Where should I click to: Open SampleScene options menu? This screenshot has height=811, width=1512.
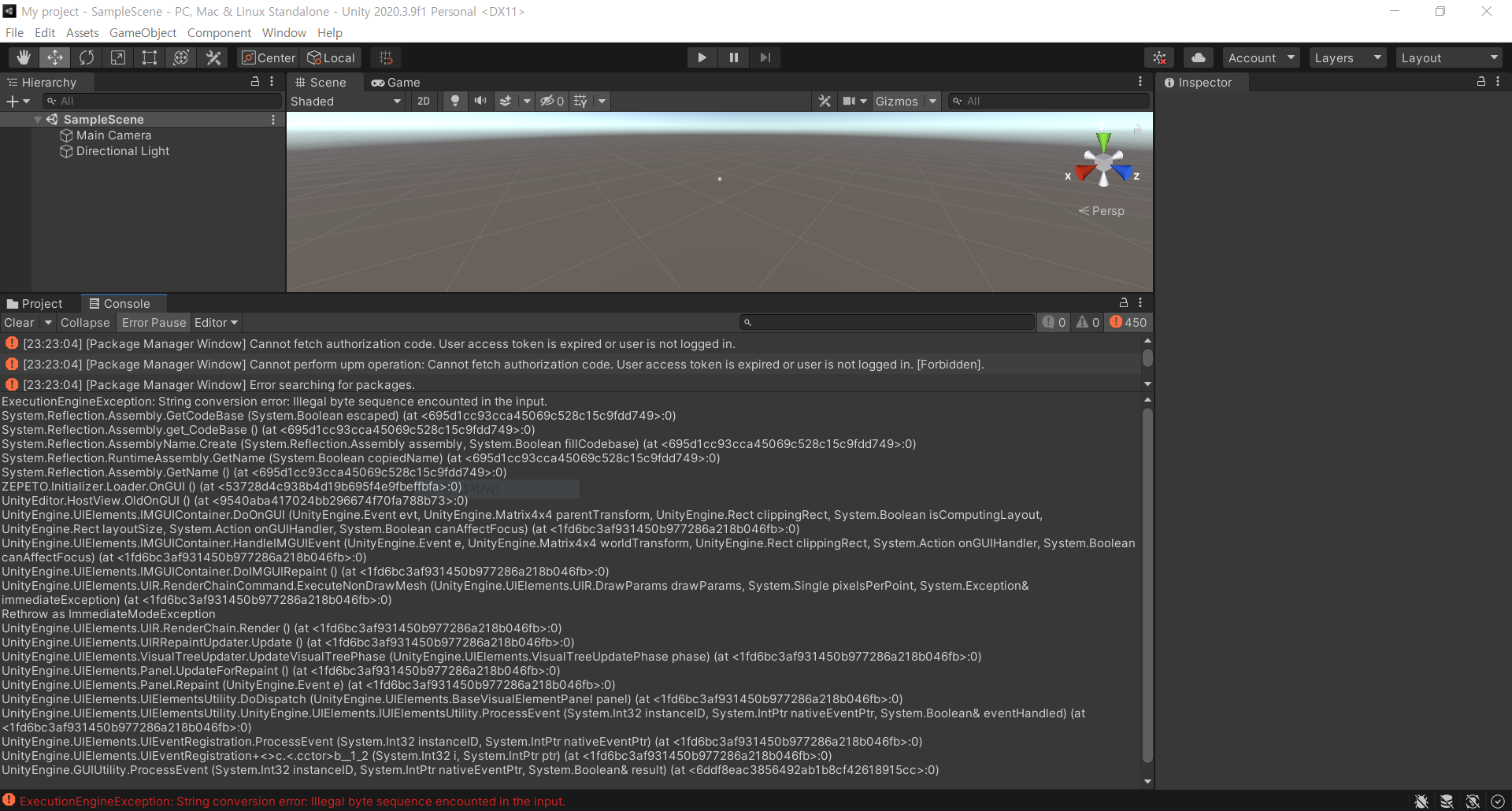(x=273, y=120)
